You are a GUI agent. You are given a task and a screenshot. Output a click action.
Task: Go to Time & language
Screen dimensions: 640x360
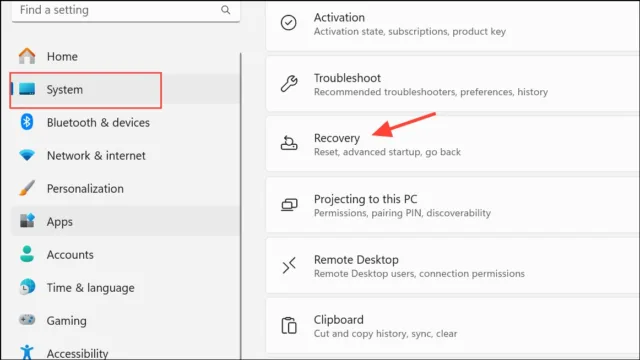tap(126, 288)
